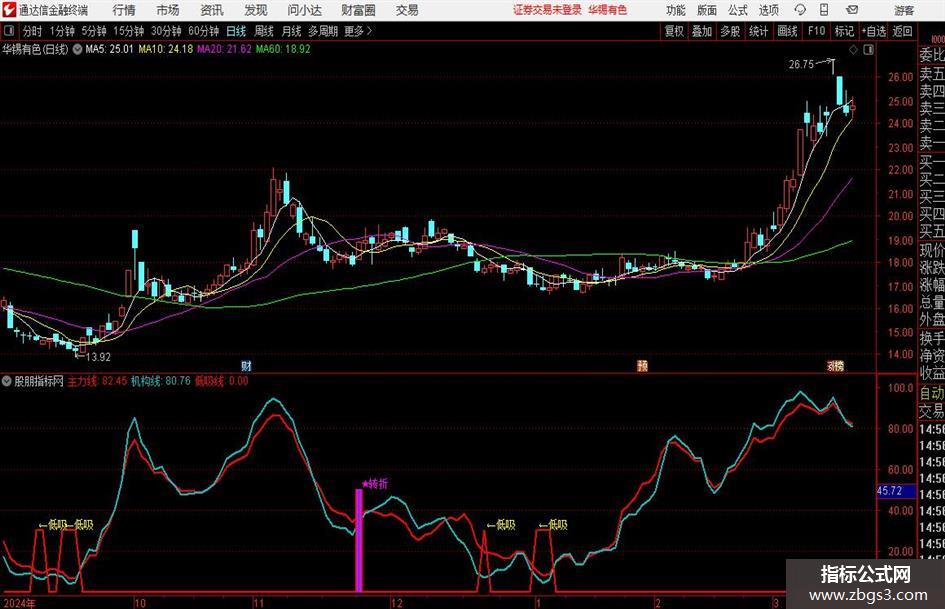Click the MA10: 24.18 value label
Image resolution: width=945 pixels, height=609 pixels.
pyautogui.click(x=166, y=49)
